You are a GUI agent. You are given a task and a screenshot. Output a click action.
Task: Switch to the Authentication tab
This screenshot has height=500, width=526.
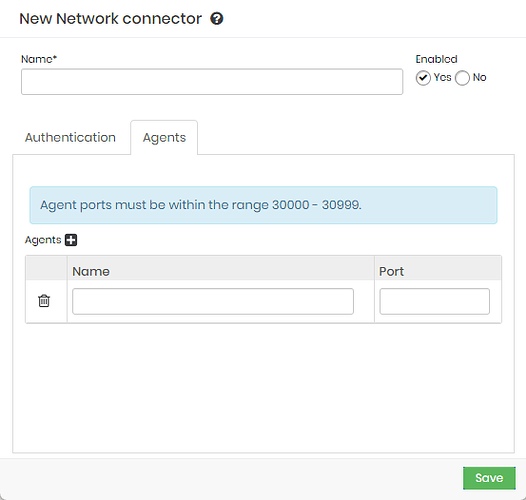(x=70, y=138)
